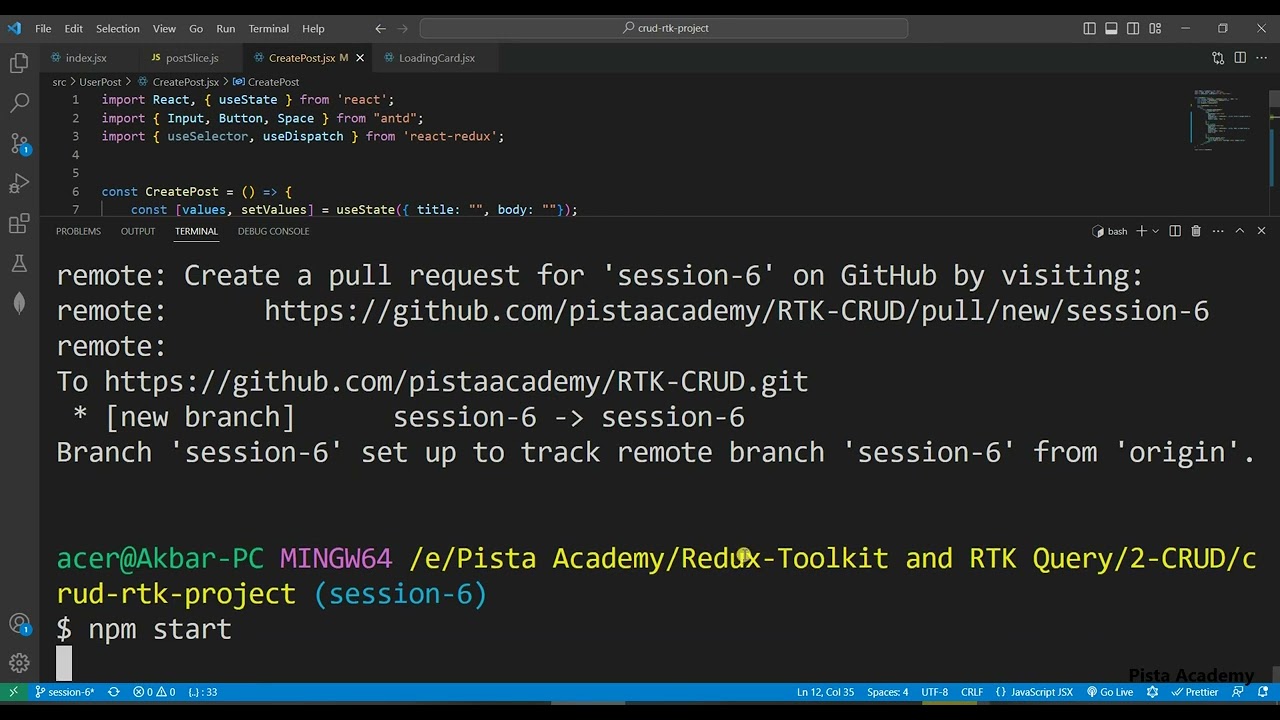Click feedback icon in status bar
This screenshot has height=720, width=1280.
(1238, 692)
